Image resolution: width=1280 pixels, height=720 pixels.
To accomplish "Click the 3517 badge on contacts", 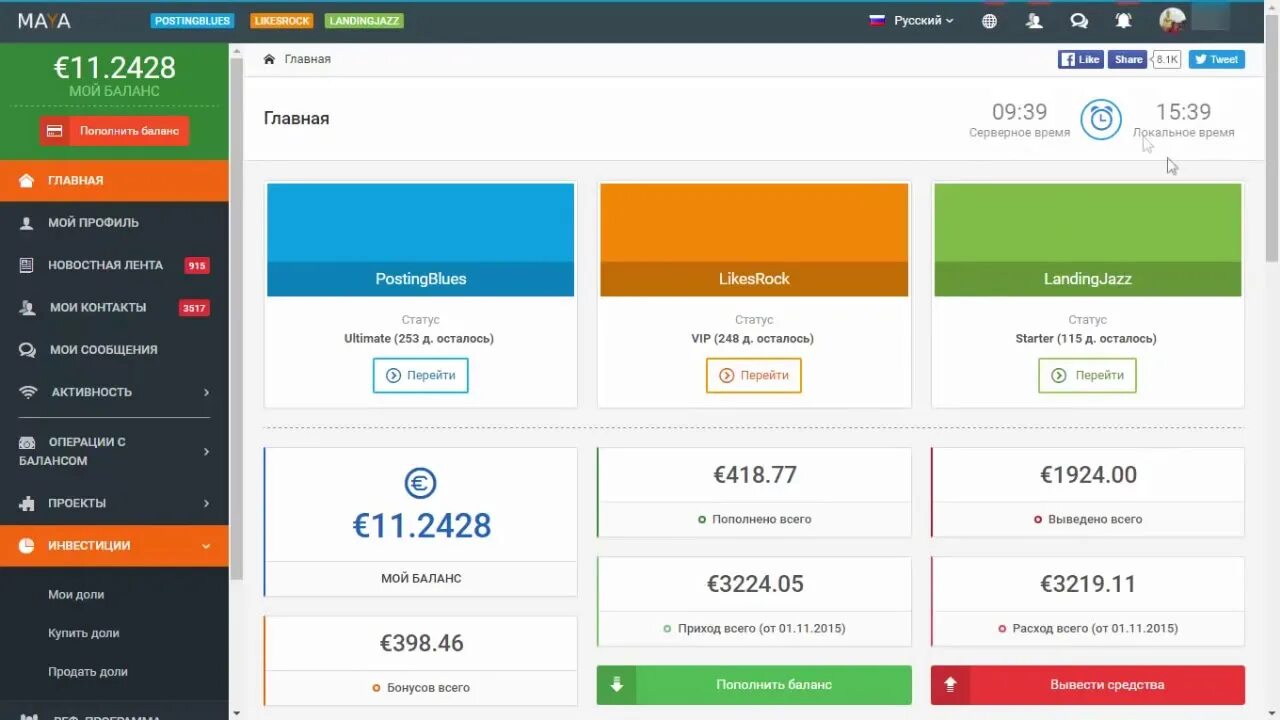I will [x=194, y=308].
